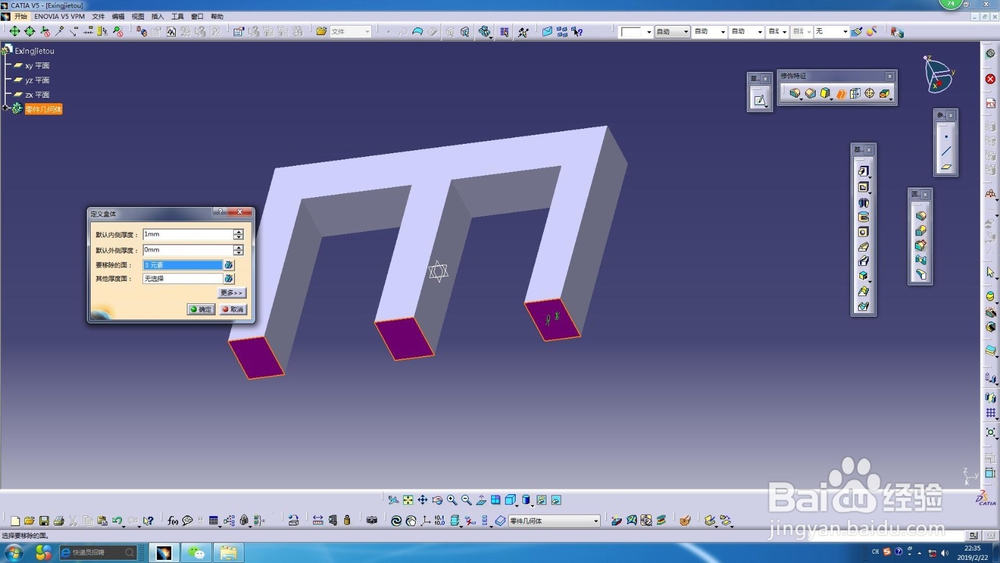Click the help ? button of 定义盒体 dialog
This screenshot has height=563, width=1000.
[221, 212]
